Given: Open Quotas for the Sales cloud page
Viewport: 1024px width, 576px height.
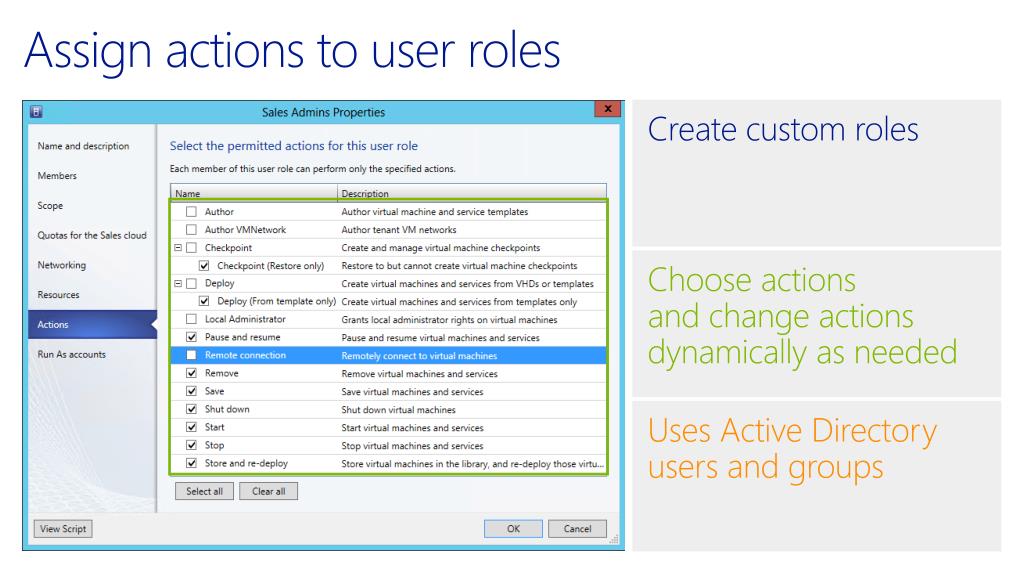Looking at the screenshot, I should 92,235.
